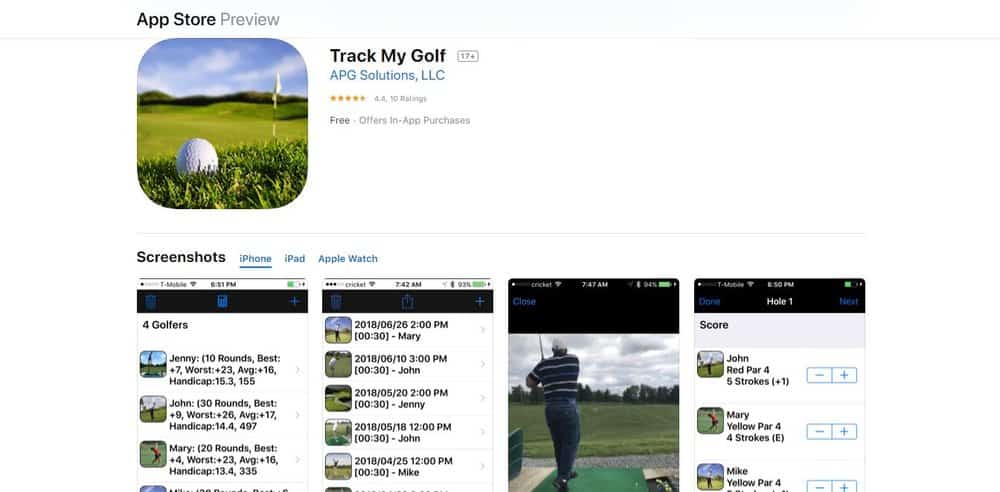Click thumbnail of 2018/06/26 Mary round
Screen dimensions: 1000x492
pos(338,330)
